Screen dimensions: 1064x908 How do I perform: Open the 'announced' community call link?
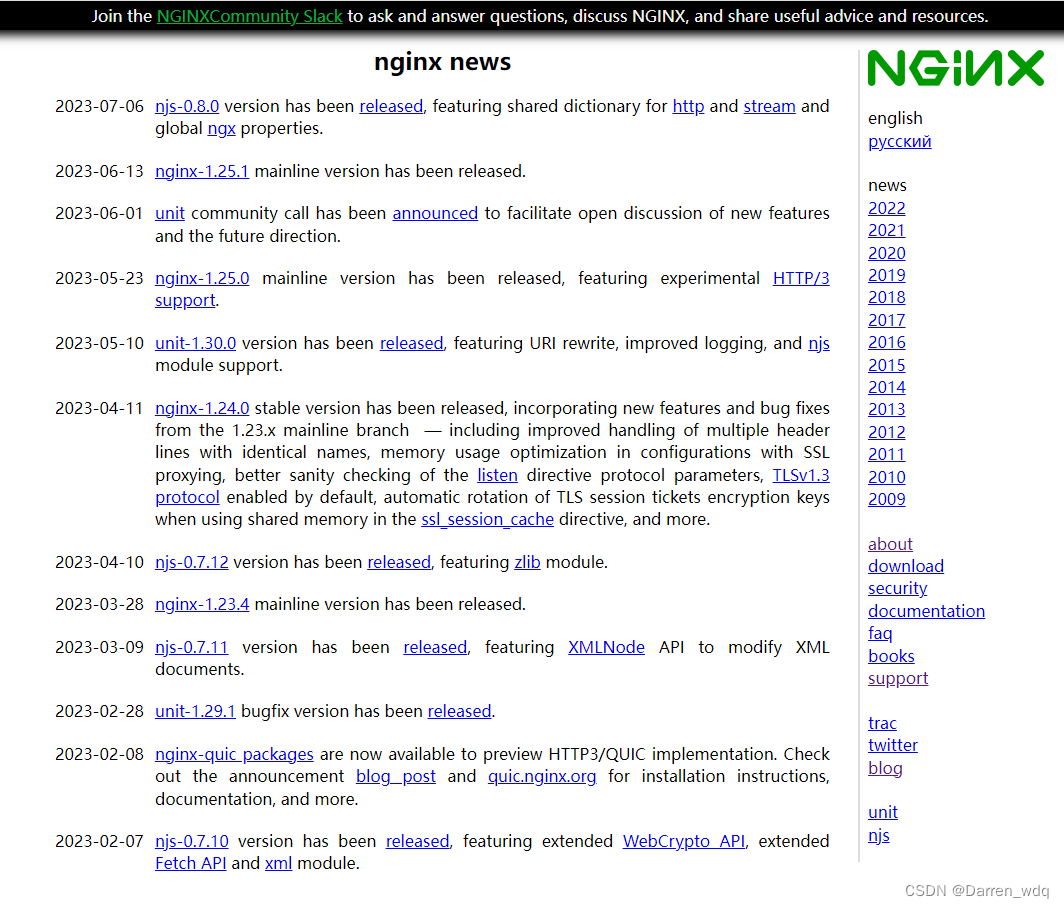point(435,214)
